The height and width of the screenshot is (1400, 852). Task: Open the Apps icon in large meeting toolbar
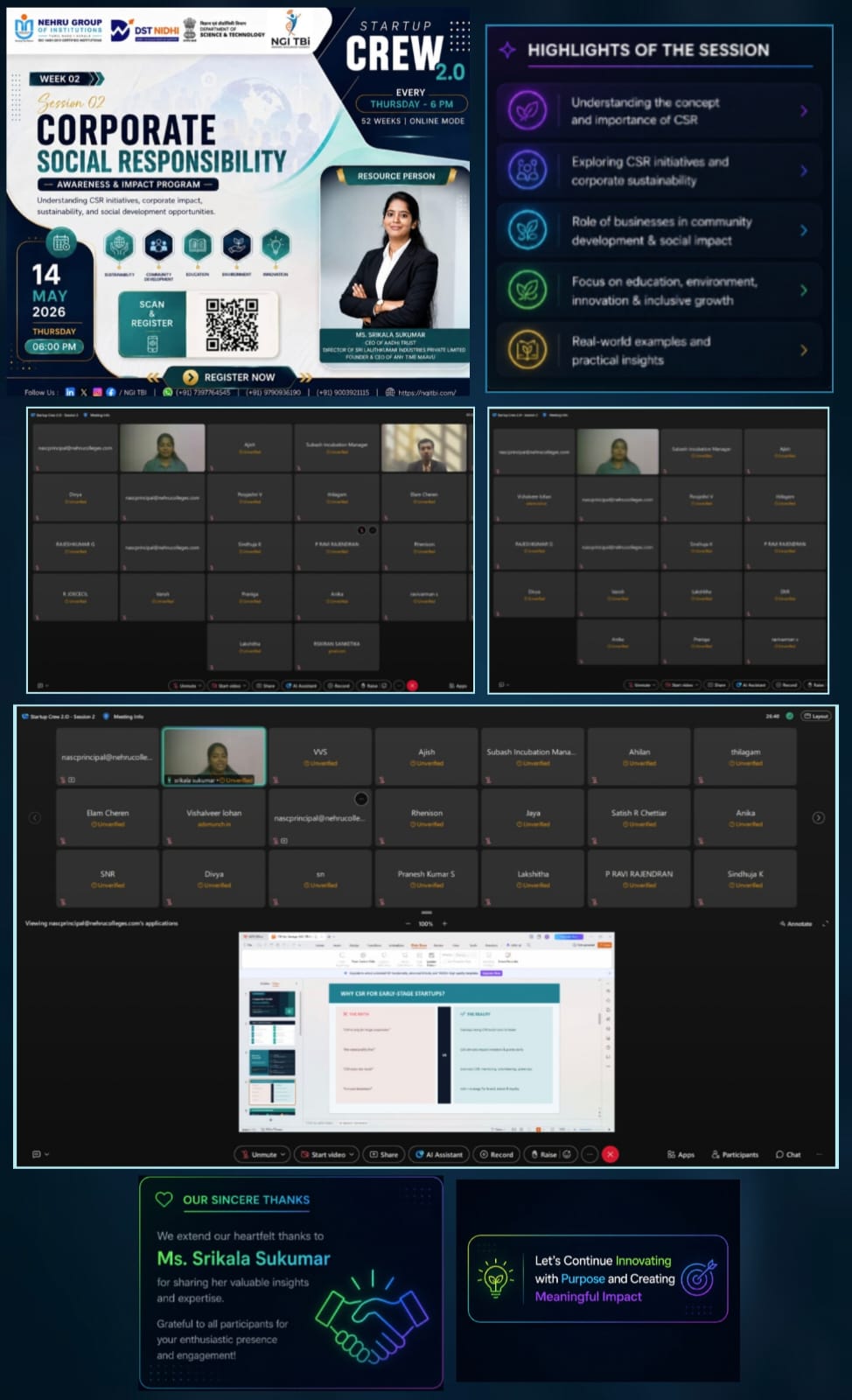[x=671, y=1154]
